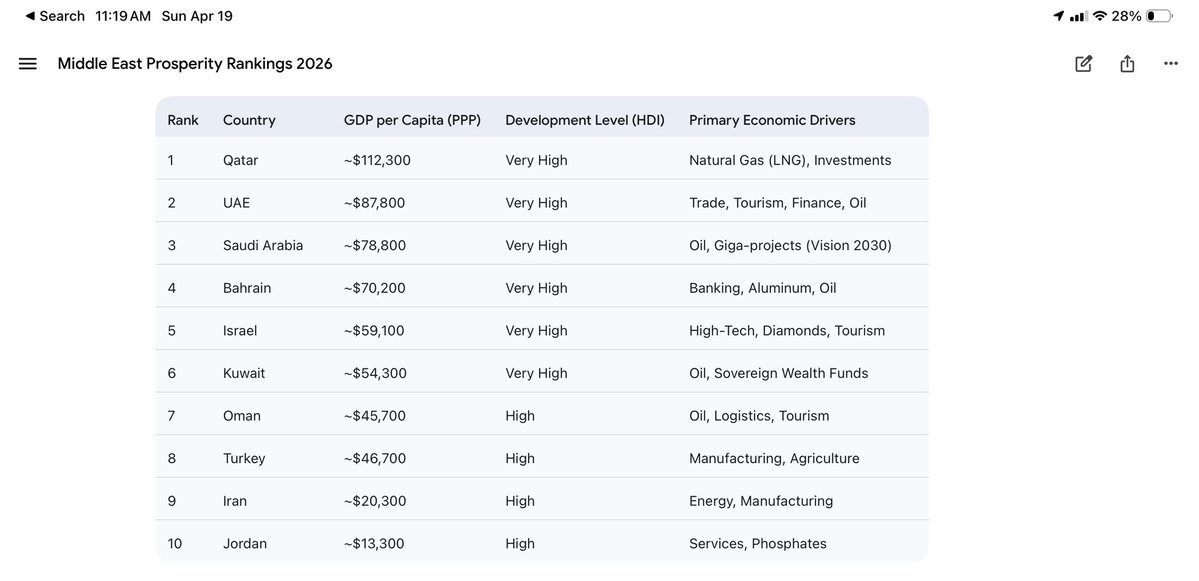This screenshot has height=581, width=1199.
Task: Select the Saudi Arabia country cell
Action: [263, 245]
